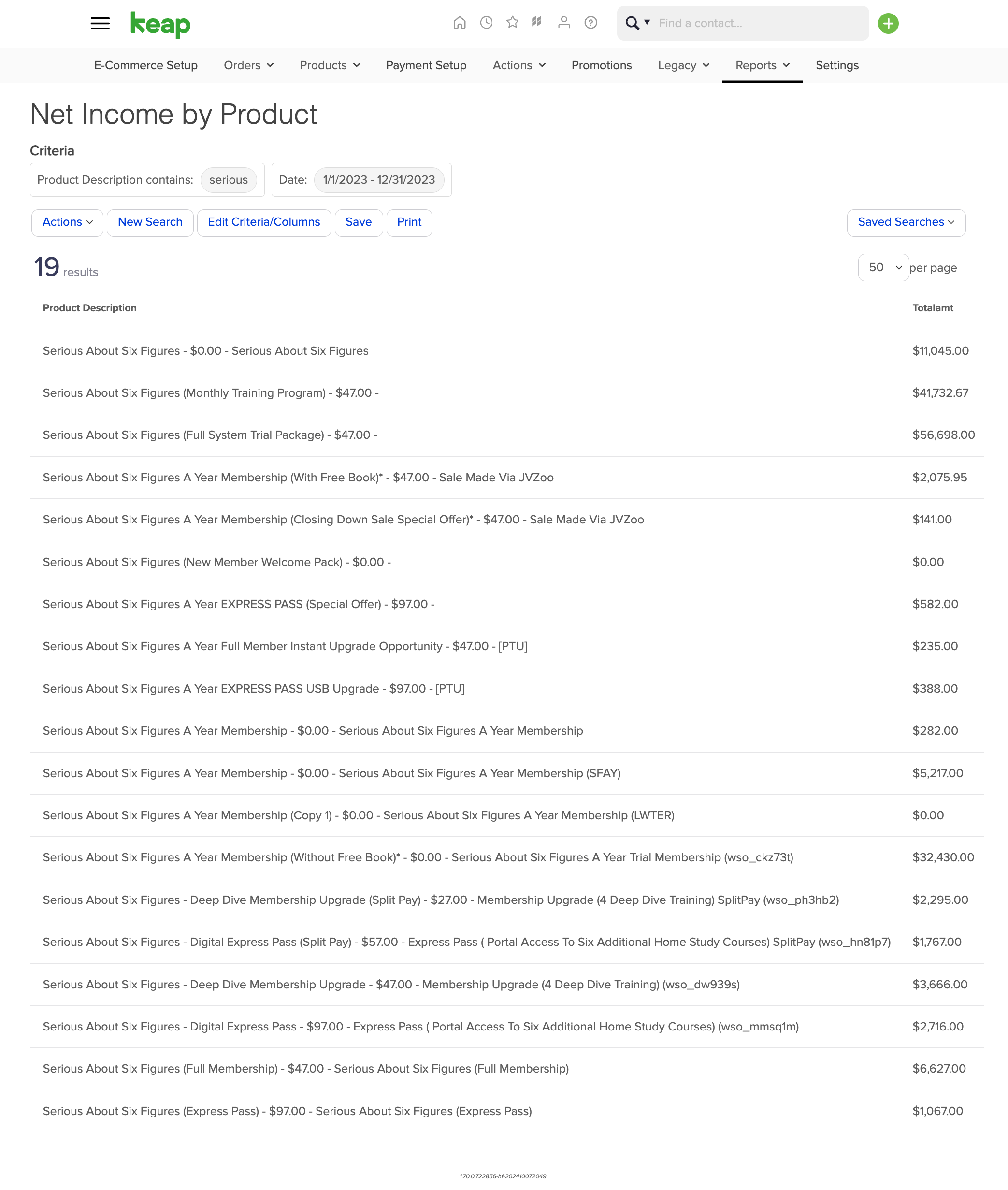Go to the home icon
Screen dimensions: 1008x1190
460,23
